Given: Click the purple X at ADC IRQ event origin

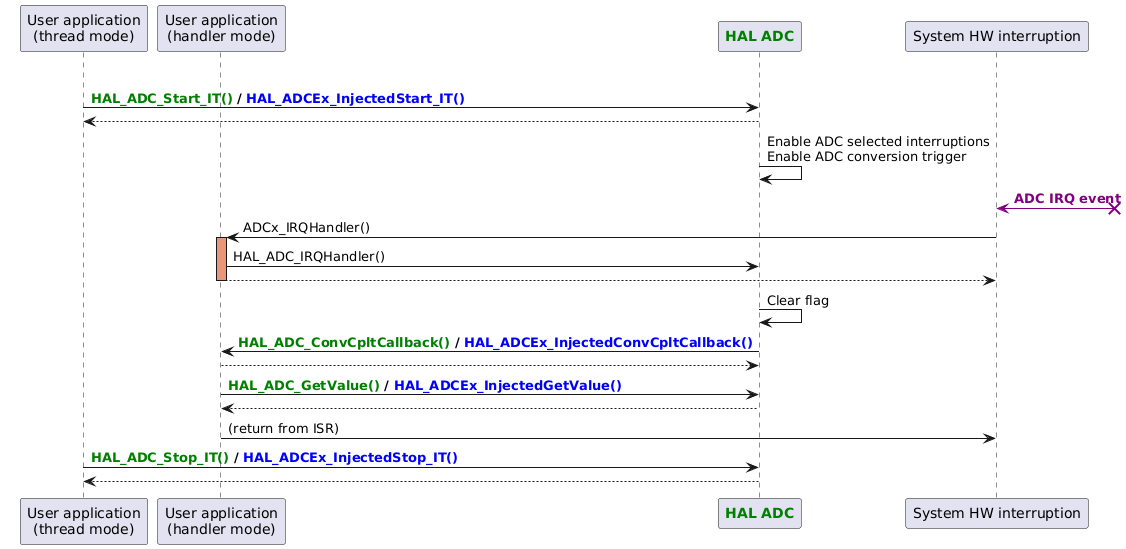Looking at the screenshot, I should [1115, 209].
